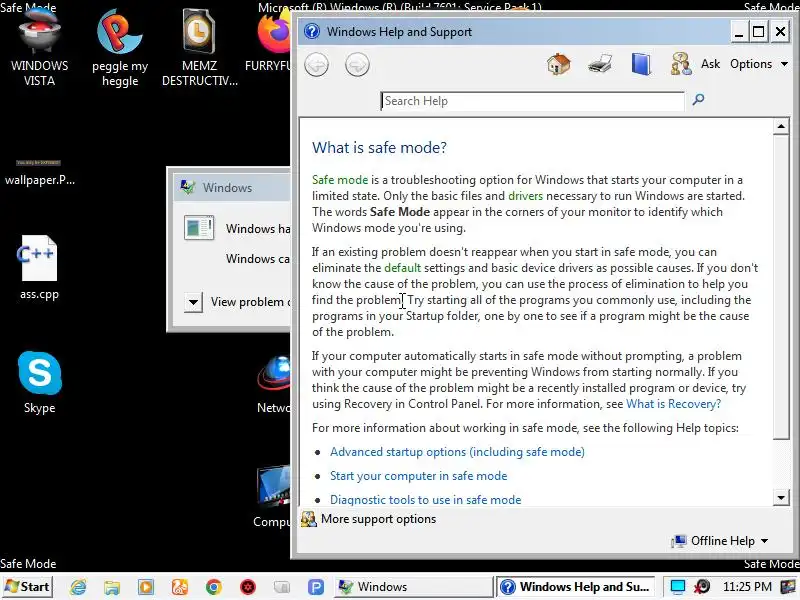Viewport: 800px width, 600px height.
Task: Open the Options dropdown menu
Action: [759, 64]
